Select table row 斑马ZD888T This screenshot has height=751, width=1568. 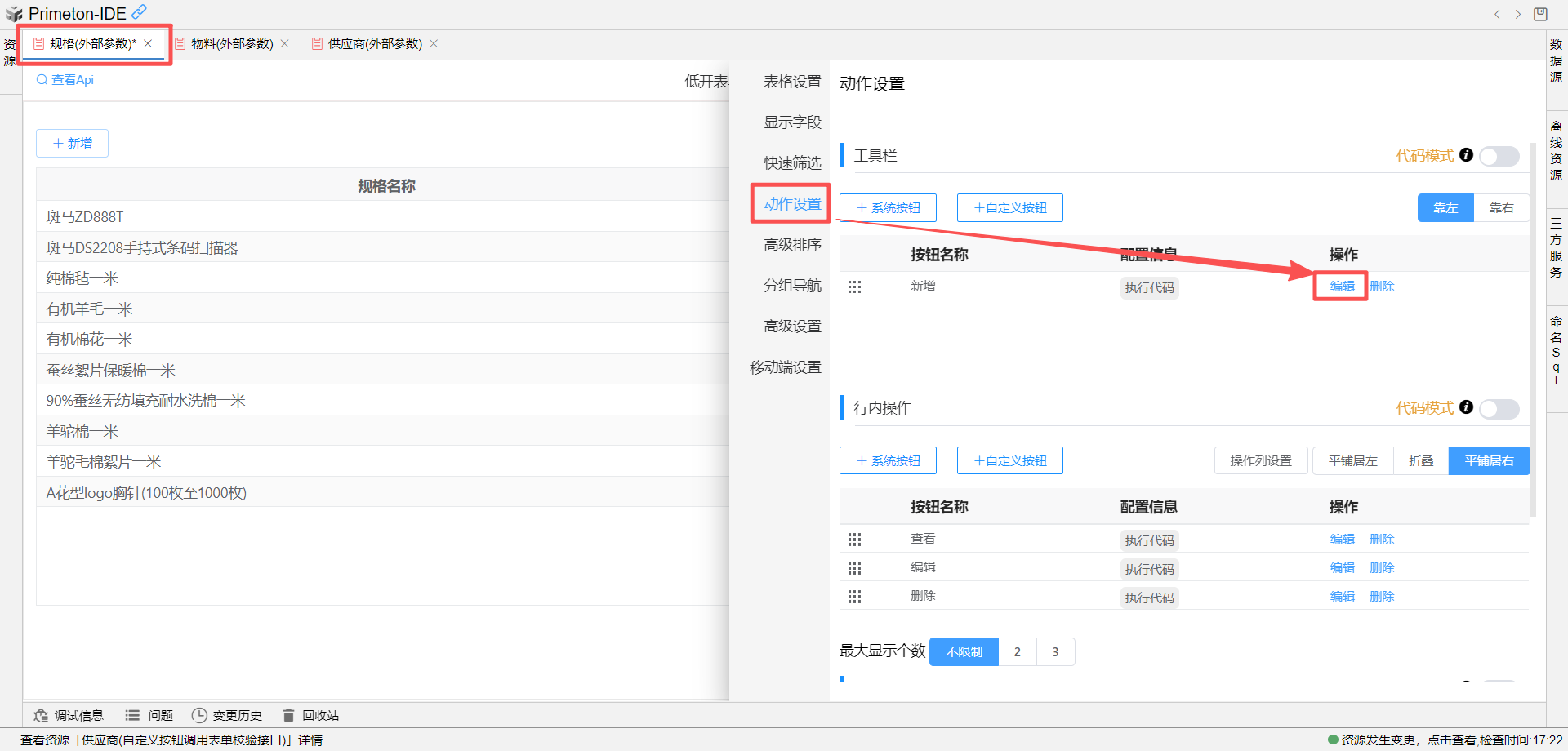click(x=85, y=217)
